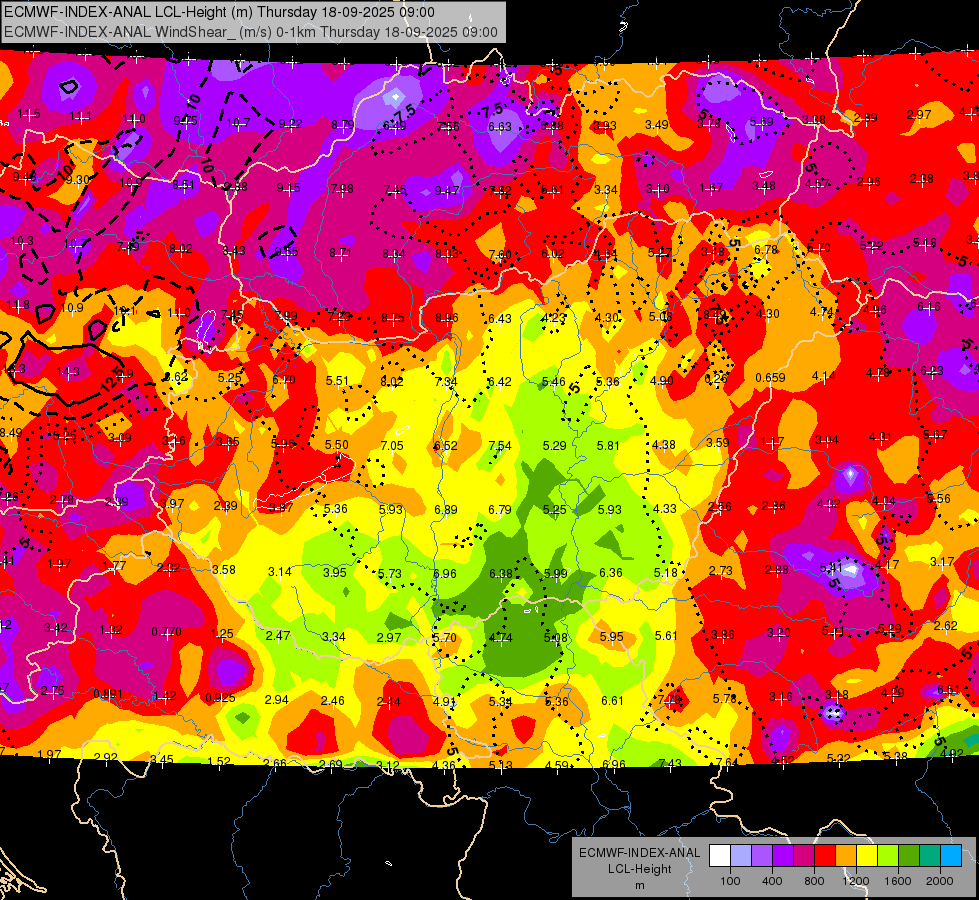Select the orange legend swatch left of 1200
Image resolution: width=979 pixels, height=900 pixels.
(x=846, y=856)
